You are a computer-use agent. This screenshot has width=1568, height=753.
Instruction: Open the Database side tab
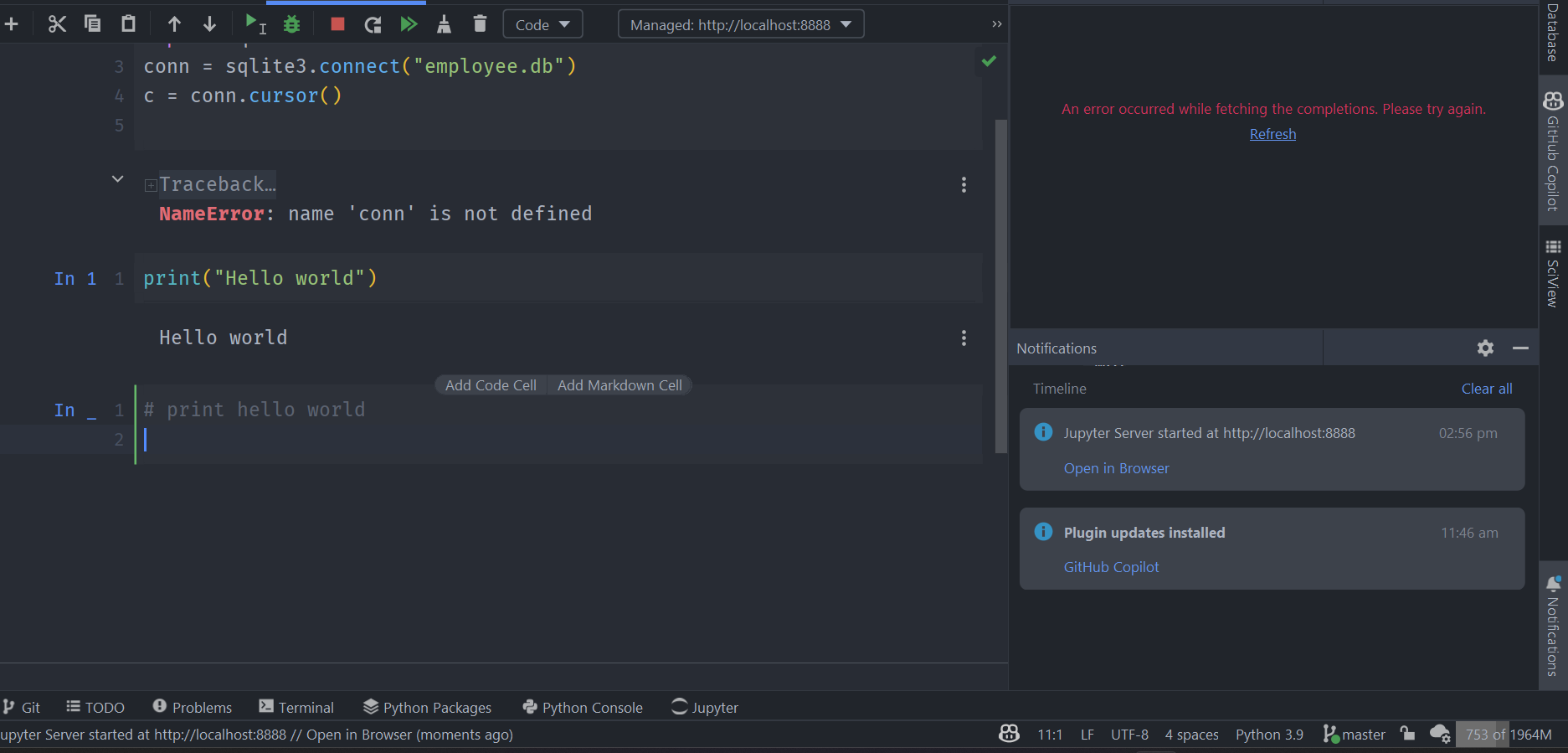(x=1553, y=34)
